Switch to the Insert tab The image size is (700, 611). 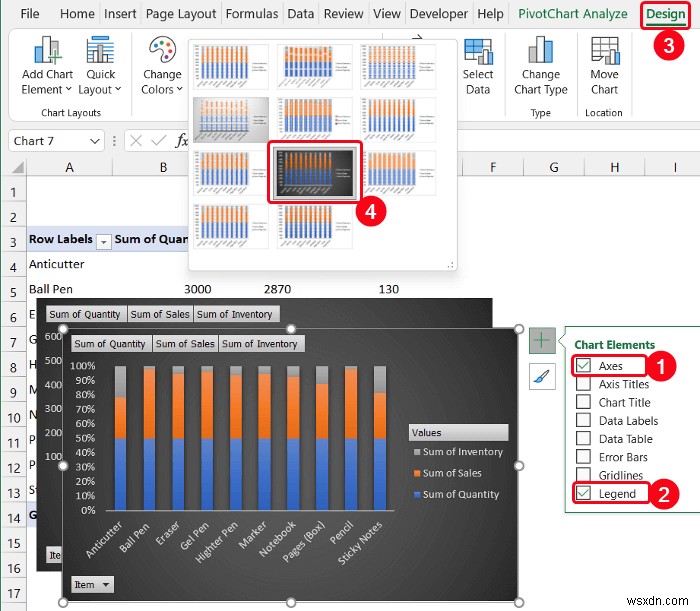[x=120, y=14]
